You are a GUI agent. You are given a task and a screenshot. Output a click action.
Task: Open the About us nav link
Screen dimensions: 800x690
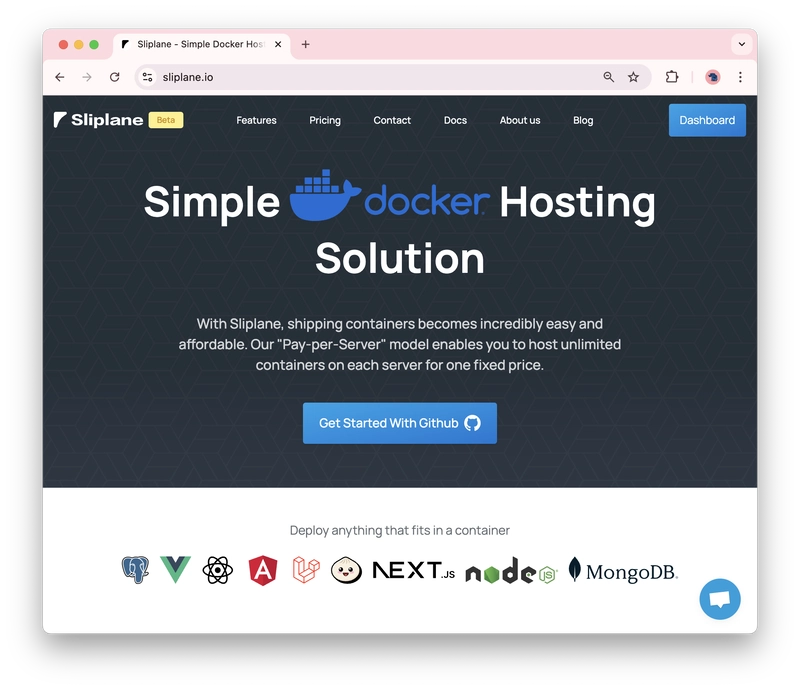(x=520, y=120)
